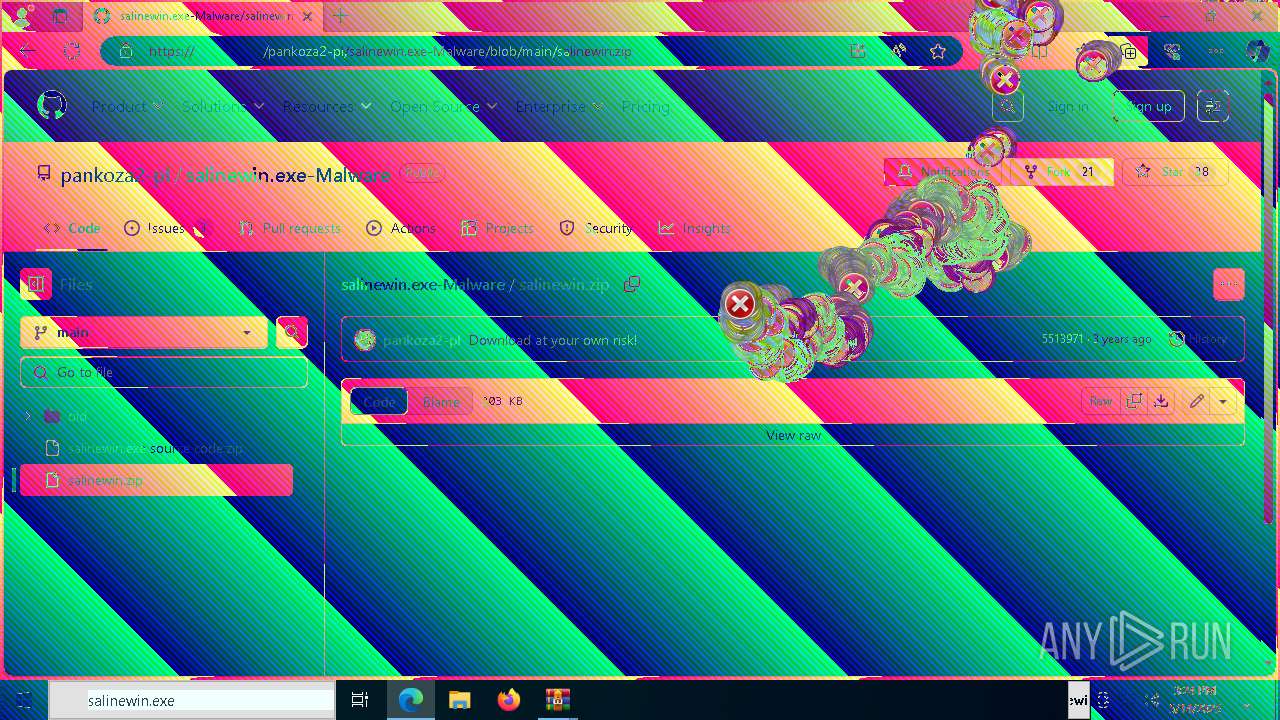Select salinewin.zip in file tree
The width and height of the screenshot is (1280, 720).
tap(156, 480)
